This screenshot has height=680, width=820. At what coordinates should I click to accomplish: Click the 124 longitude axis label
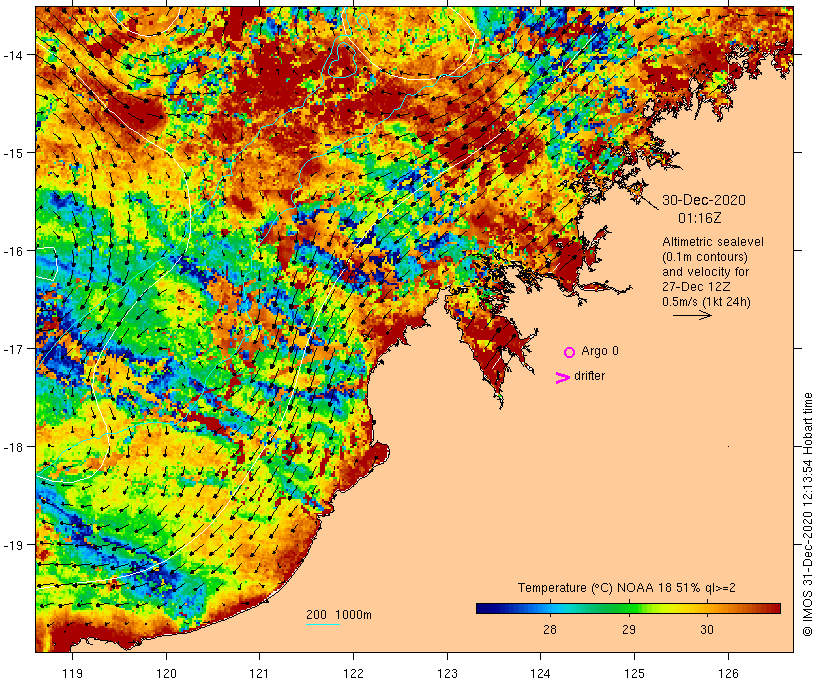click(541, 673)
